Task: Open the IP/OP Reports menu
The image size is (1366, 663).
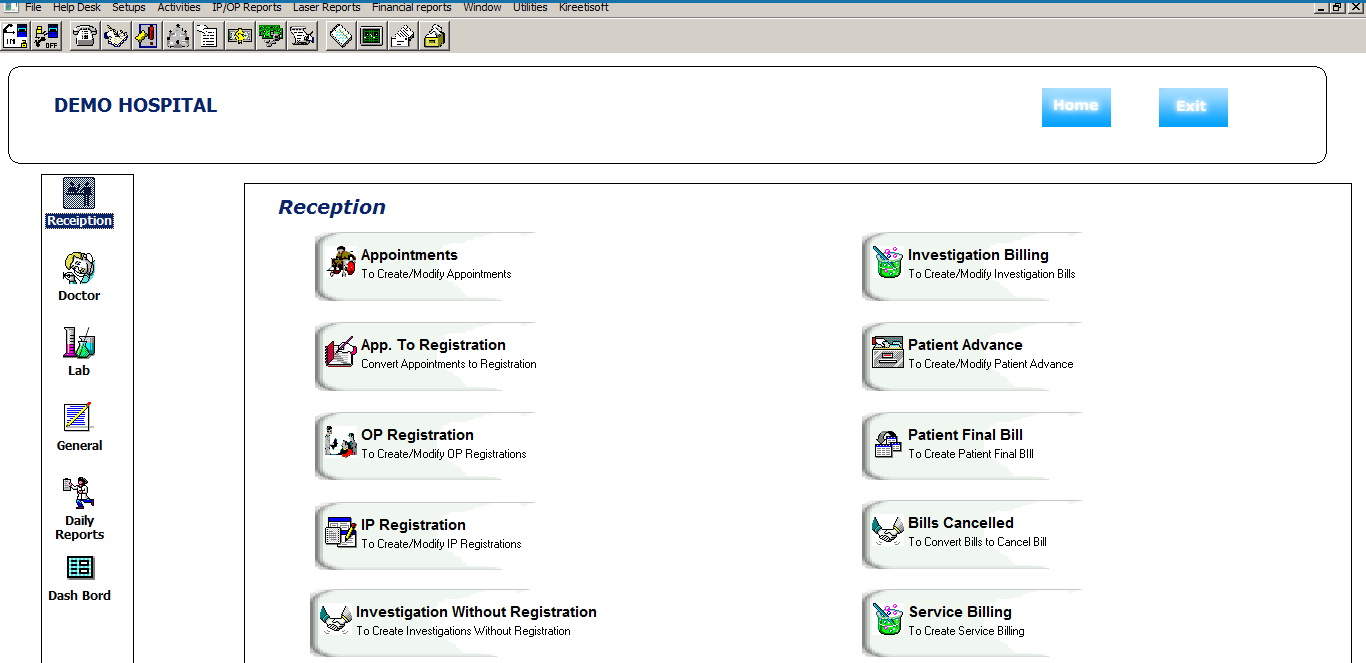Action: (246, 7)
